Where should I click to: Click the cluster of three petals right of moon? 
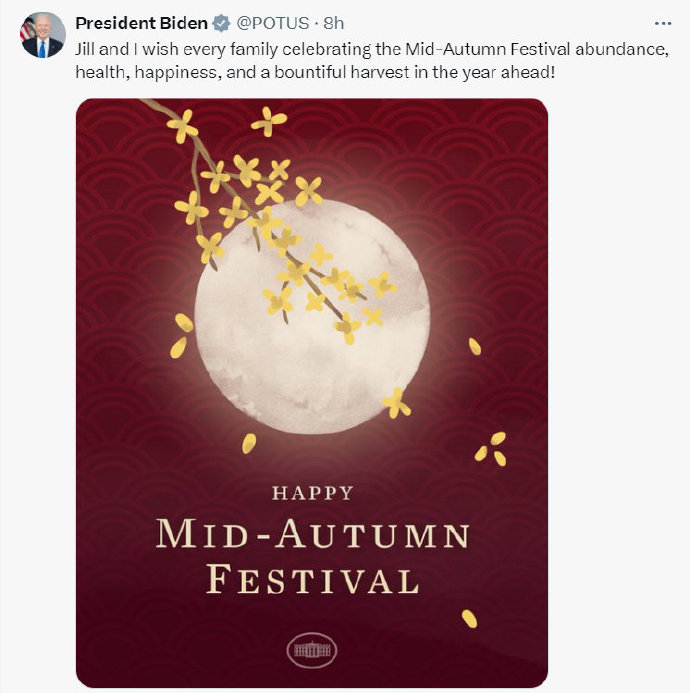491,449
